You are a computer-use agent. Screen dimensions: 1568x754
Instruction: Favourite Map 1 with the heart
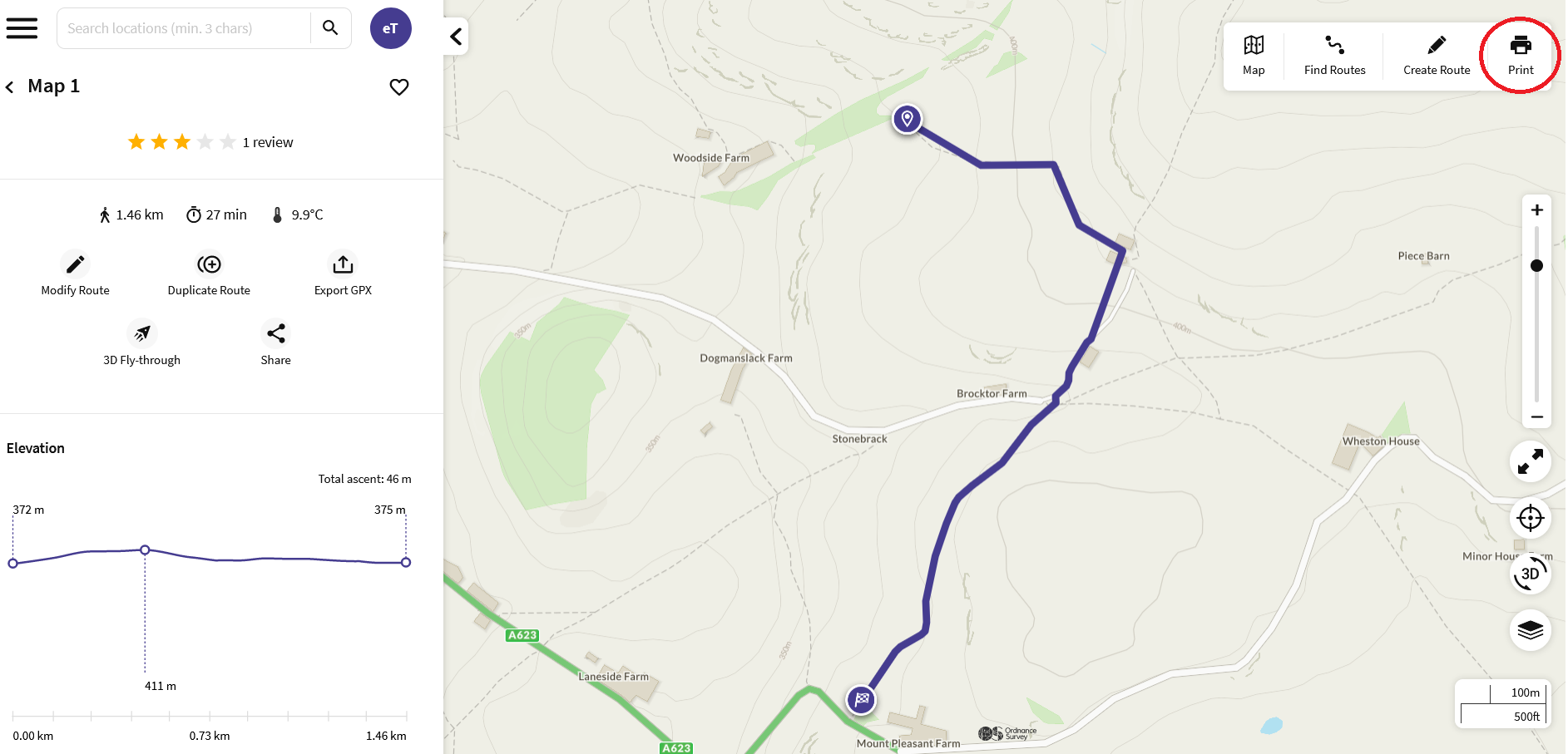(x=398, y=86)
